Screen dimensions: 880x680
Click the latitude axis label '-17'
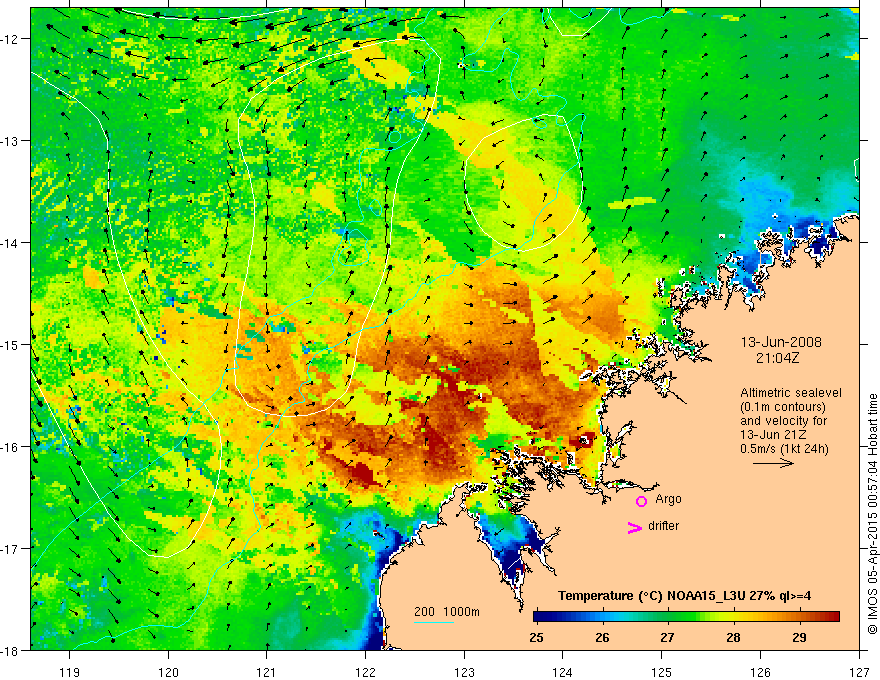[11, 548]
